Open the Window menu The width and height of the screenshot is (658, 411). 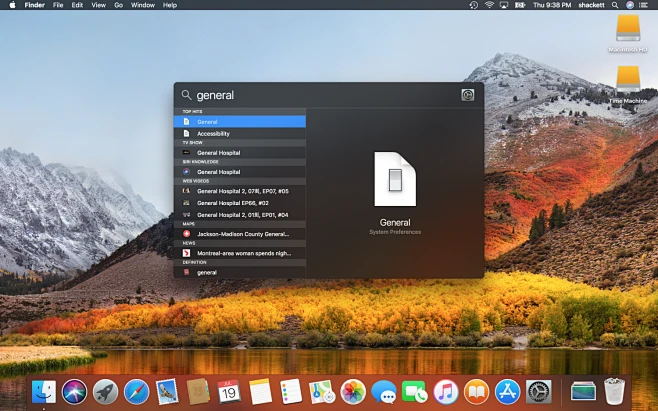coord(143,5)
